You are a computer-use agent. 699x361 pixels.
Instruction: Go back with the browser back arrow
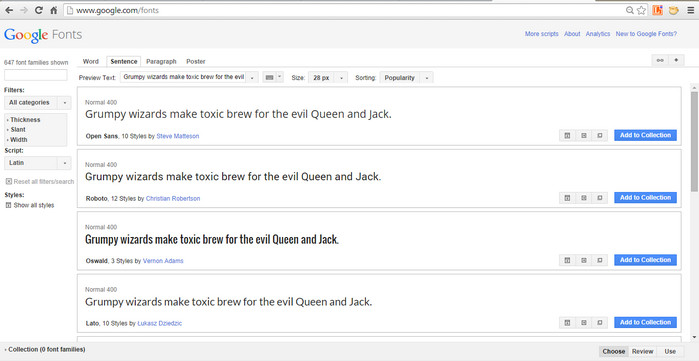point(9,10)
